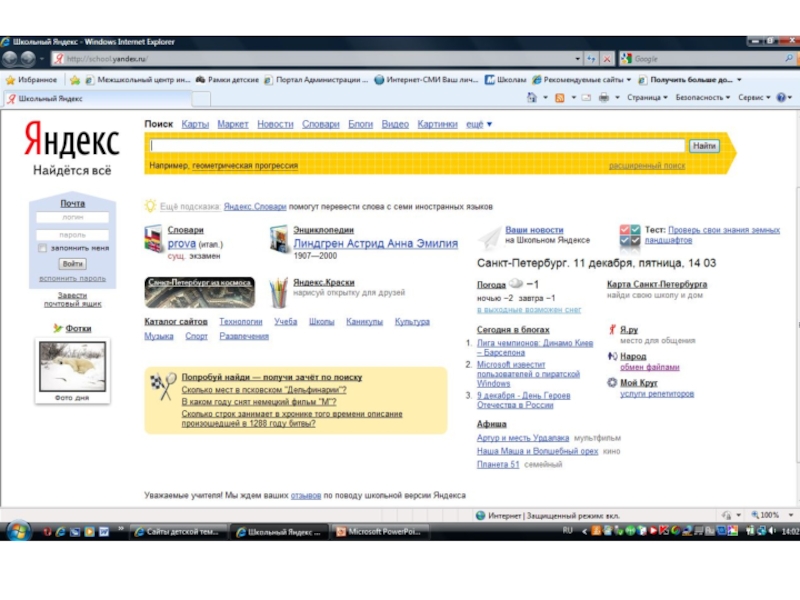Select the Новости tab above search
This screenshot has height=600, width=800.
[275, 124]
